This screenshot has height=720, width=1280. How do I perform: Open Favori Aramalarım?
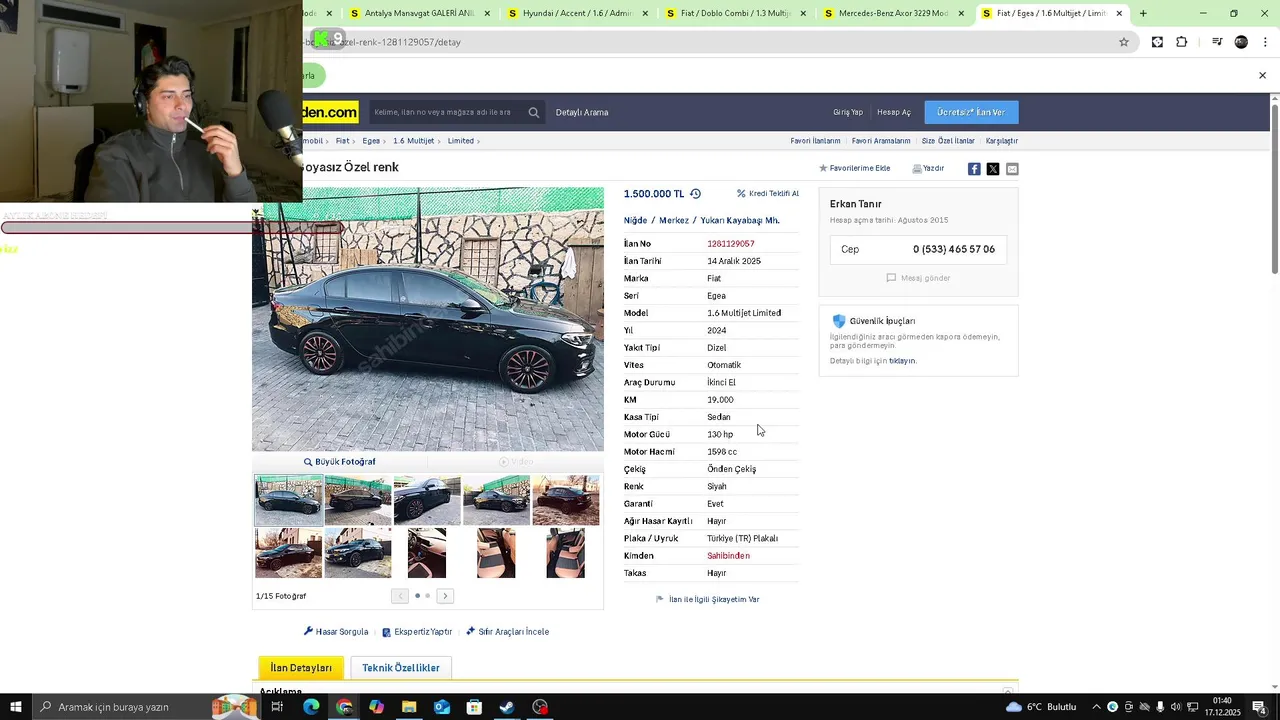click(x=881, y=141)
